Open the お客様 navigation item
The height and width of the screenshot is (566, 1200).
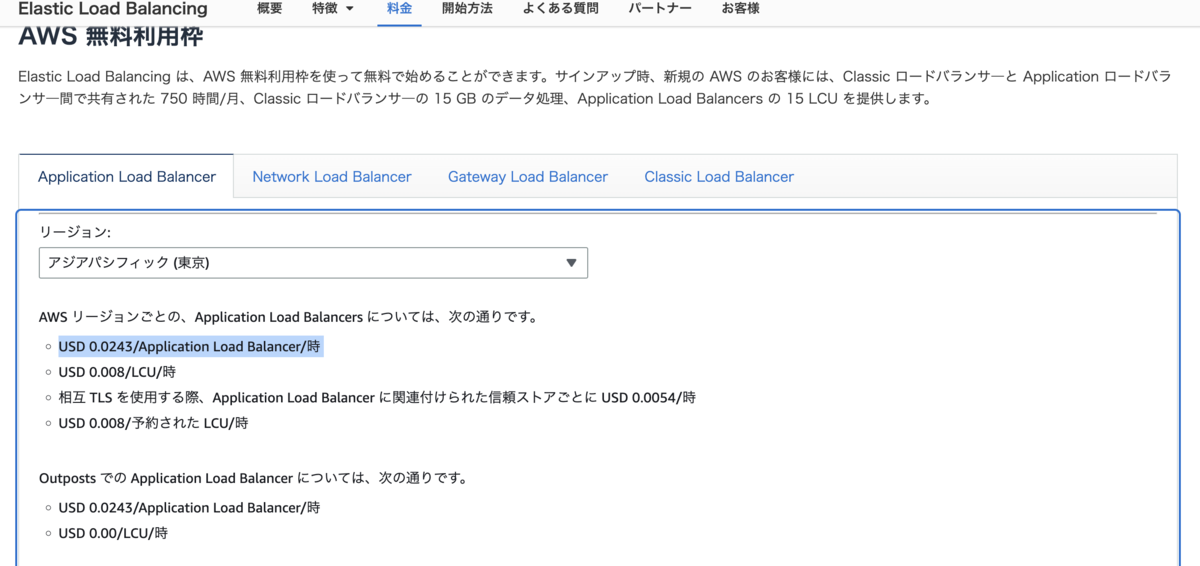pyautogui.click(x=740, y=9)
